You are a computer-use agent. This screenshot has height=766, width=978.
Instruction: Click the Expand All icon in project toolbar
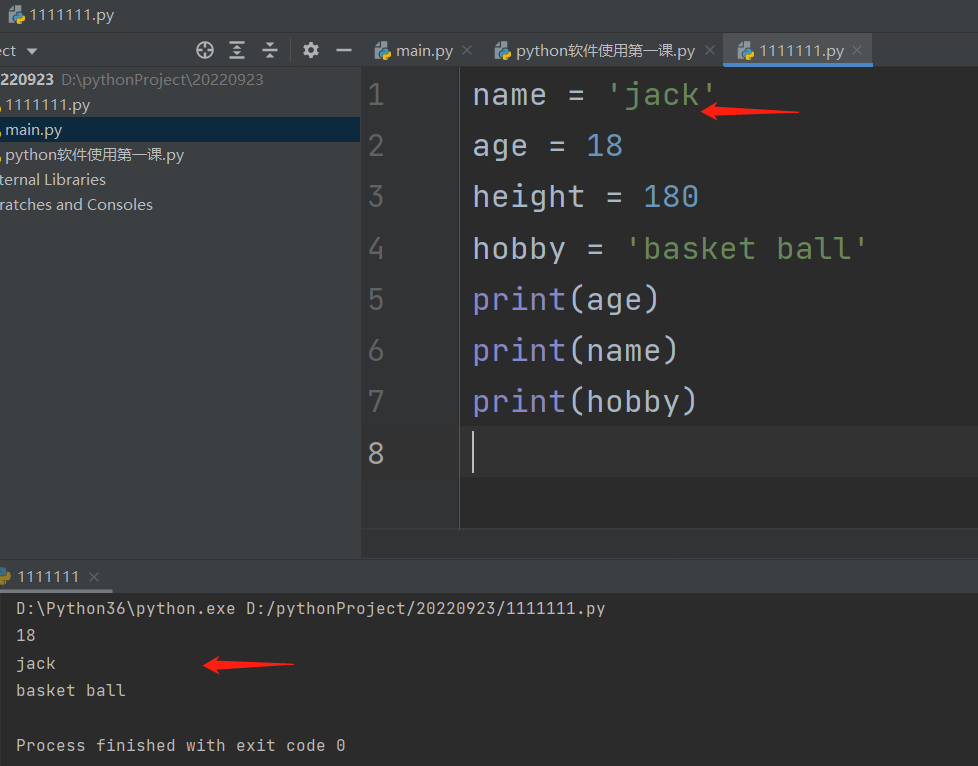coord(237,50)
